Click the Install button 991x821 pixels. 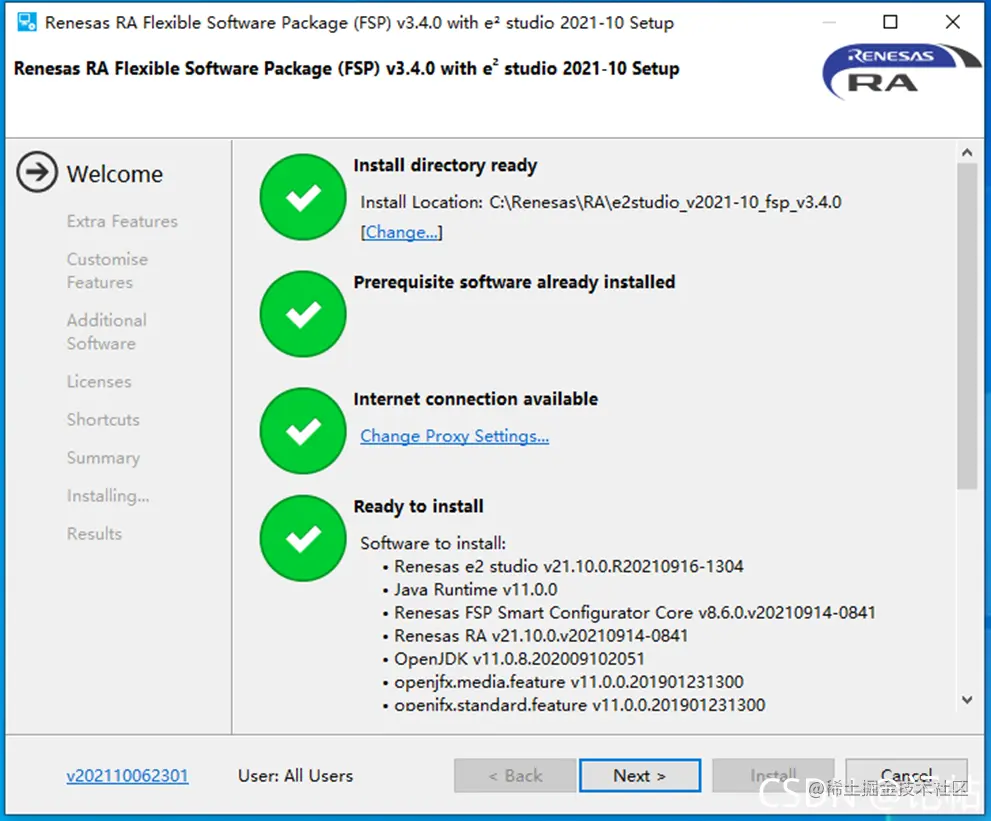(x=773, y=775)
